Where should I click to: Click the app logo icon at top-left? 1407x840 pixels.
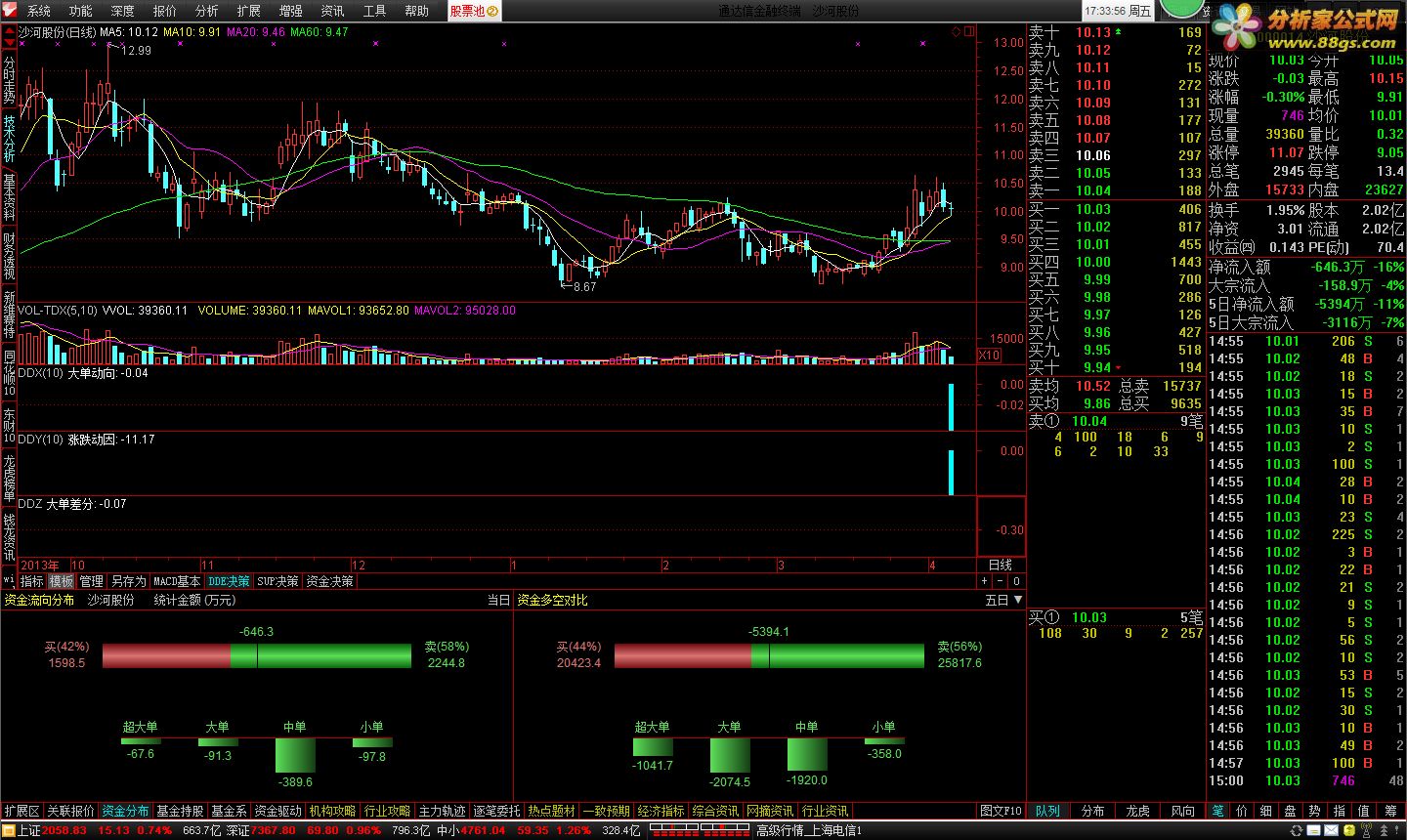coord(10,10)
